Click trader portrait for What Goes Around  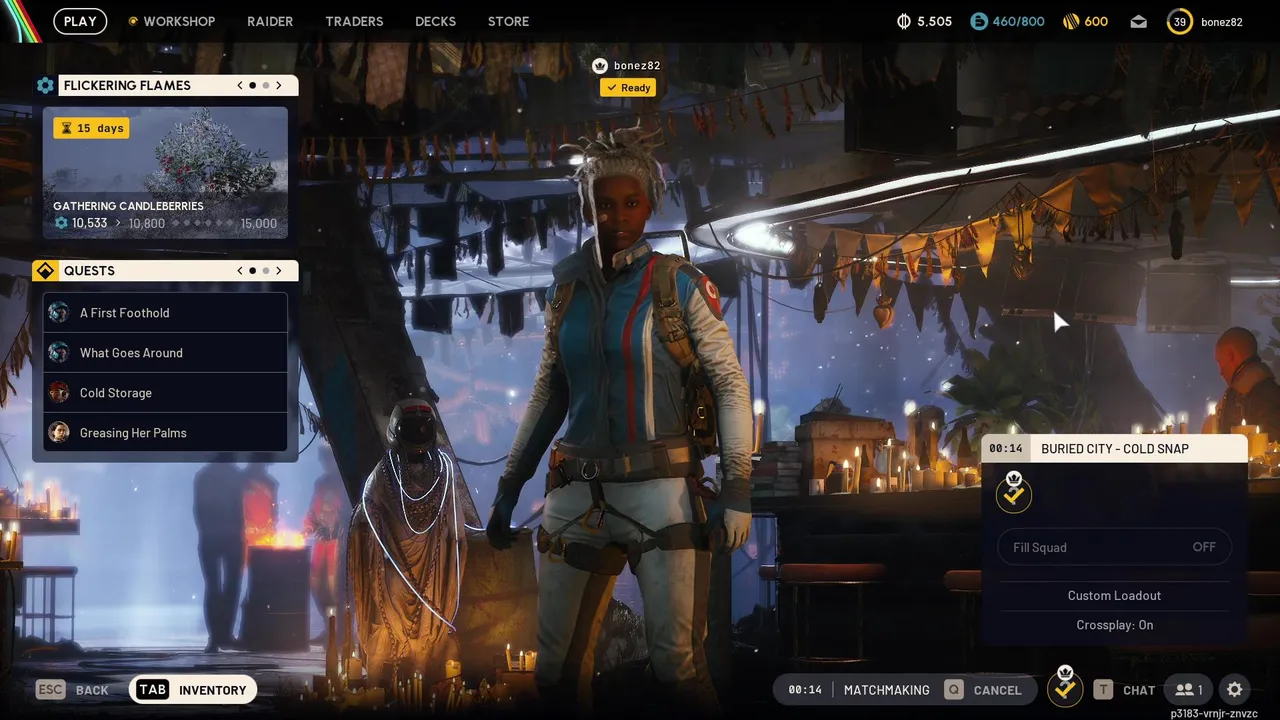tap(59, 352)
